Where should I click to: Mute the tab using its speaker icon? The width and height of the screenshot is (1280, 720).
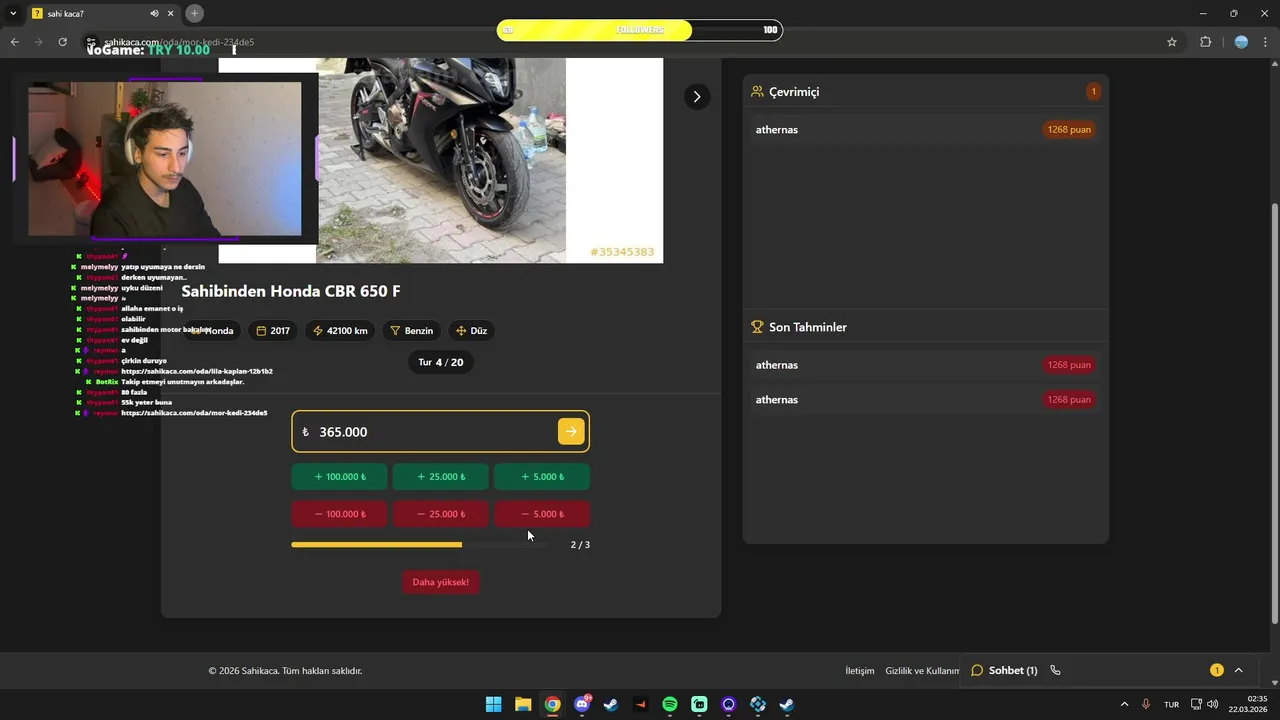[x=154, y=14]
